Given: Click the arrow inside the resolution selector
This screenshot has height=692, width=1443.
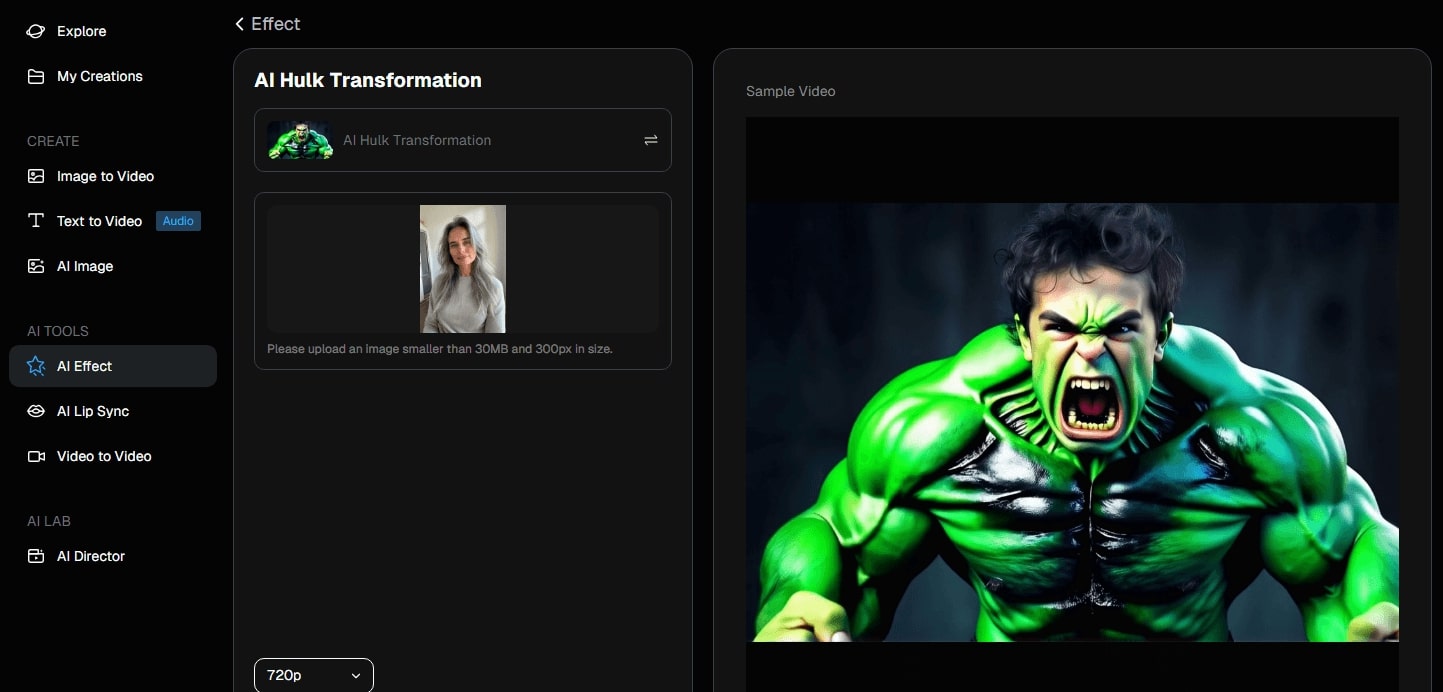Looking at the screenshot, I should pos(356,676).
